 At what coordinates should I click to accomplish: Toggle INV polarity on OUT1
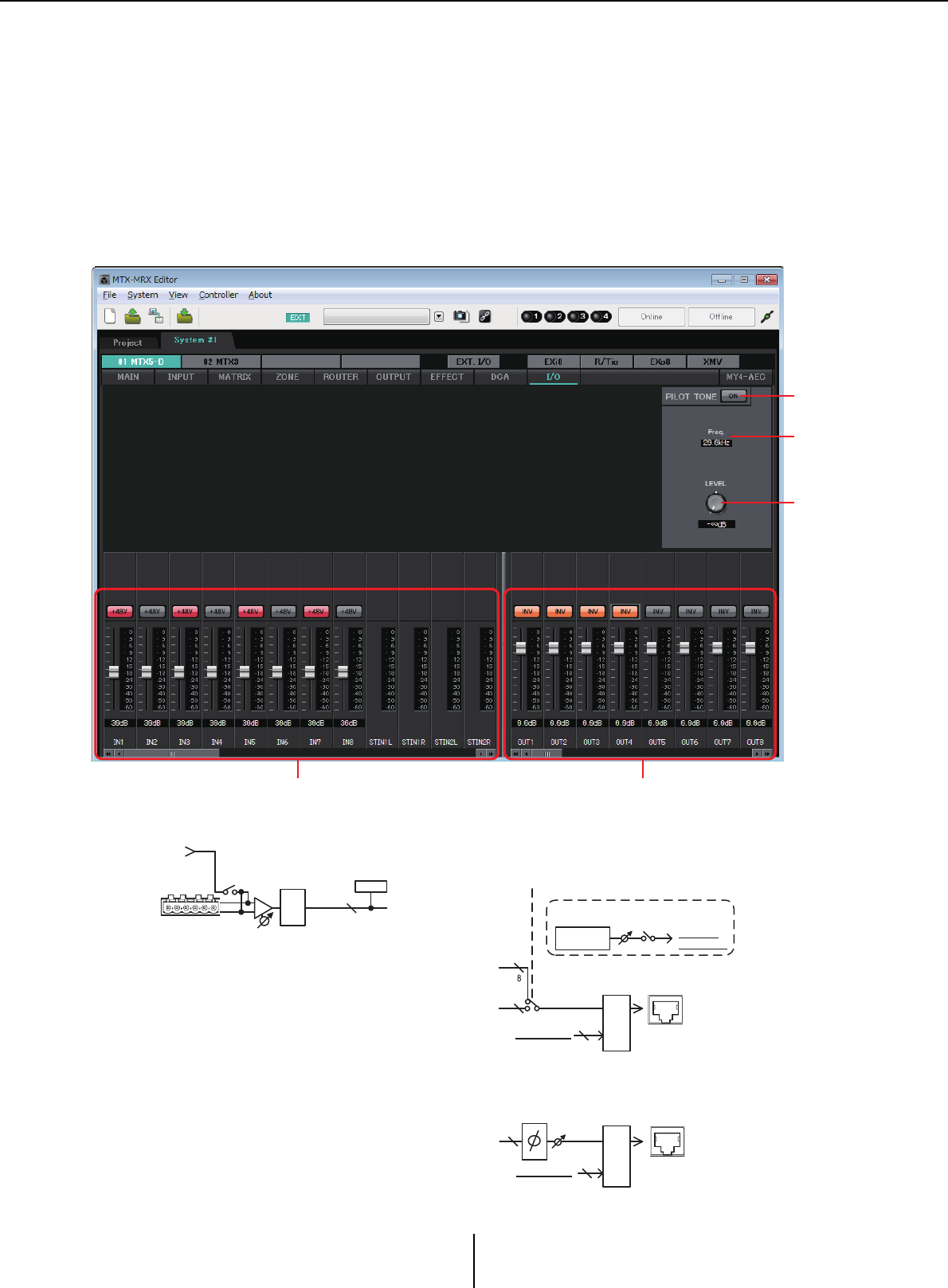click(527, 612)
